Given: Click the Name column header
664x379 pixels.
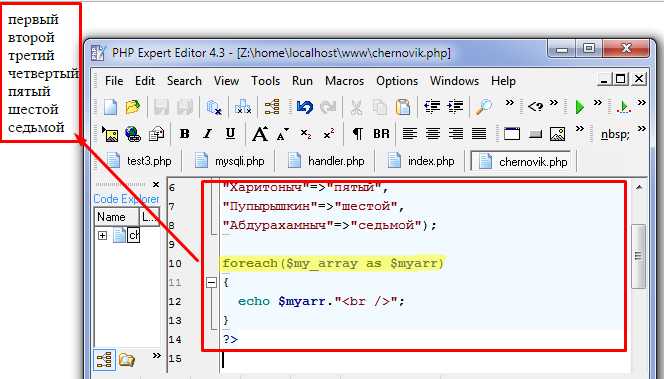Looking at the screenshot, I should [116, 217].
